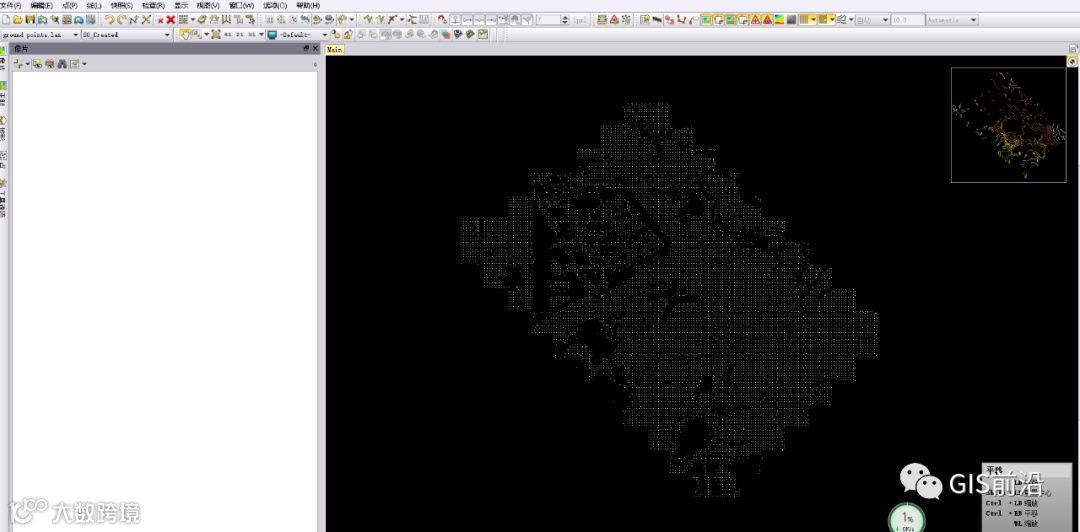This screenshot has width=1080, height=532.
Task: Open the 点(P) menu
Action: click(70, 6)
